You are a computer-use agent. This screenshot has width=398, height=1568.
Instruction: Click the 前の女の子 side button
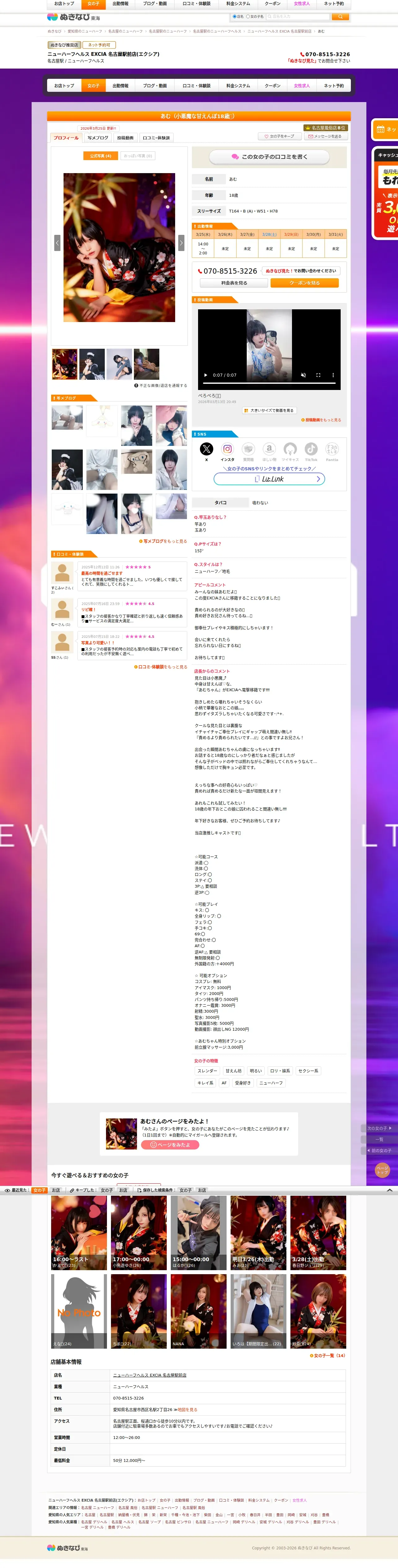click(x=380, y=1150)
